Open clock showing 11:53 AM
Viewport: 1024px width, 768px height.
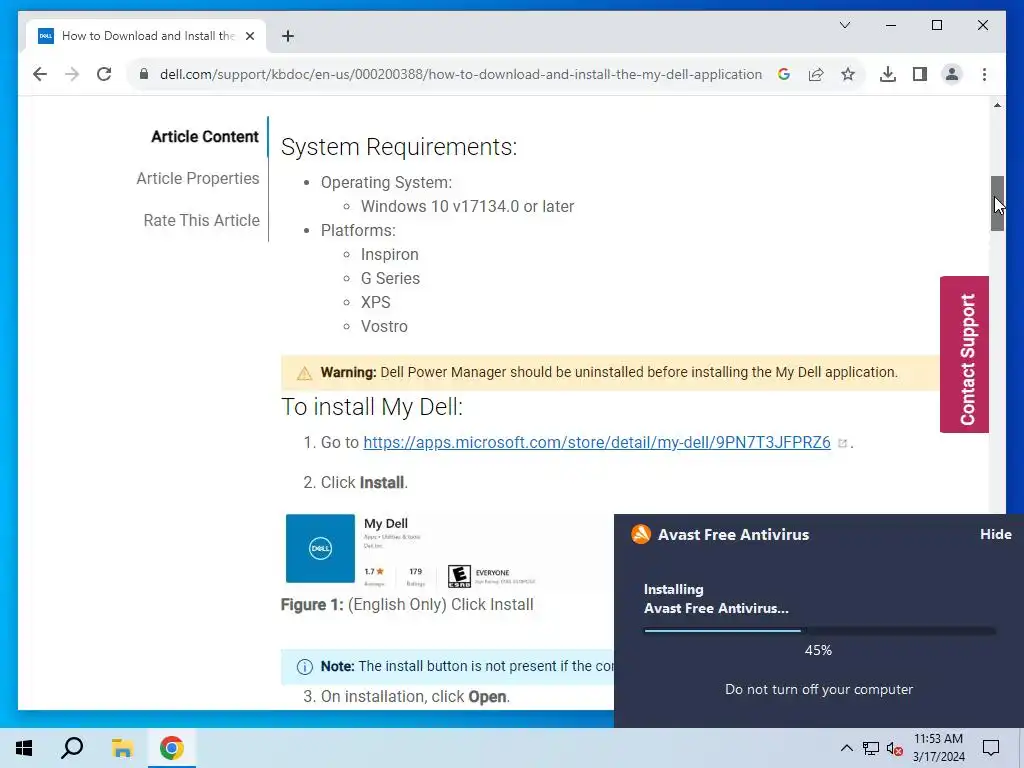point(938,748)
